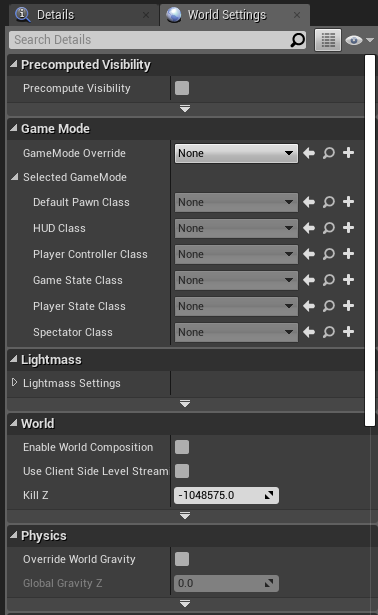Select the World Settings tab
This screenshot has height=615, width=378.
point(234,15)
